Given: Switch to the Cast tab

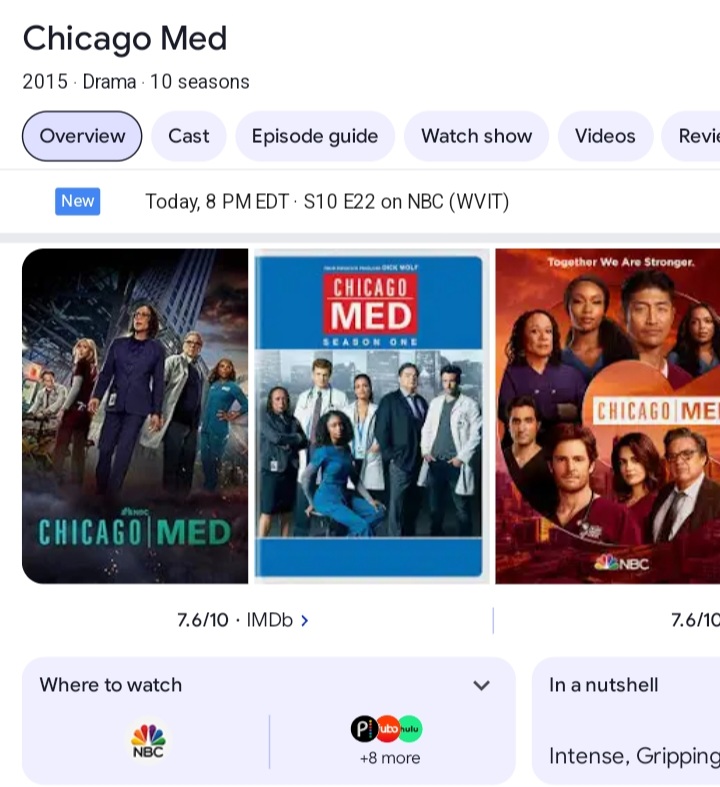Looking at the screenshot, I should tap(189, 136).
